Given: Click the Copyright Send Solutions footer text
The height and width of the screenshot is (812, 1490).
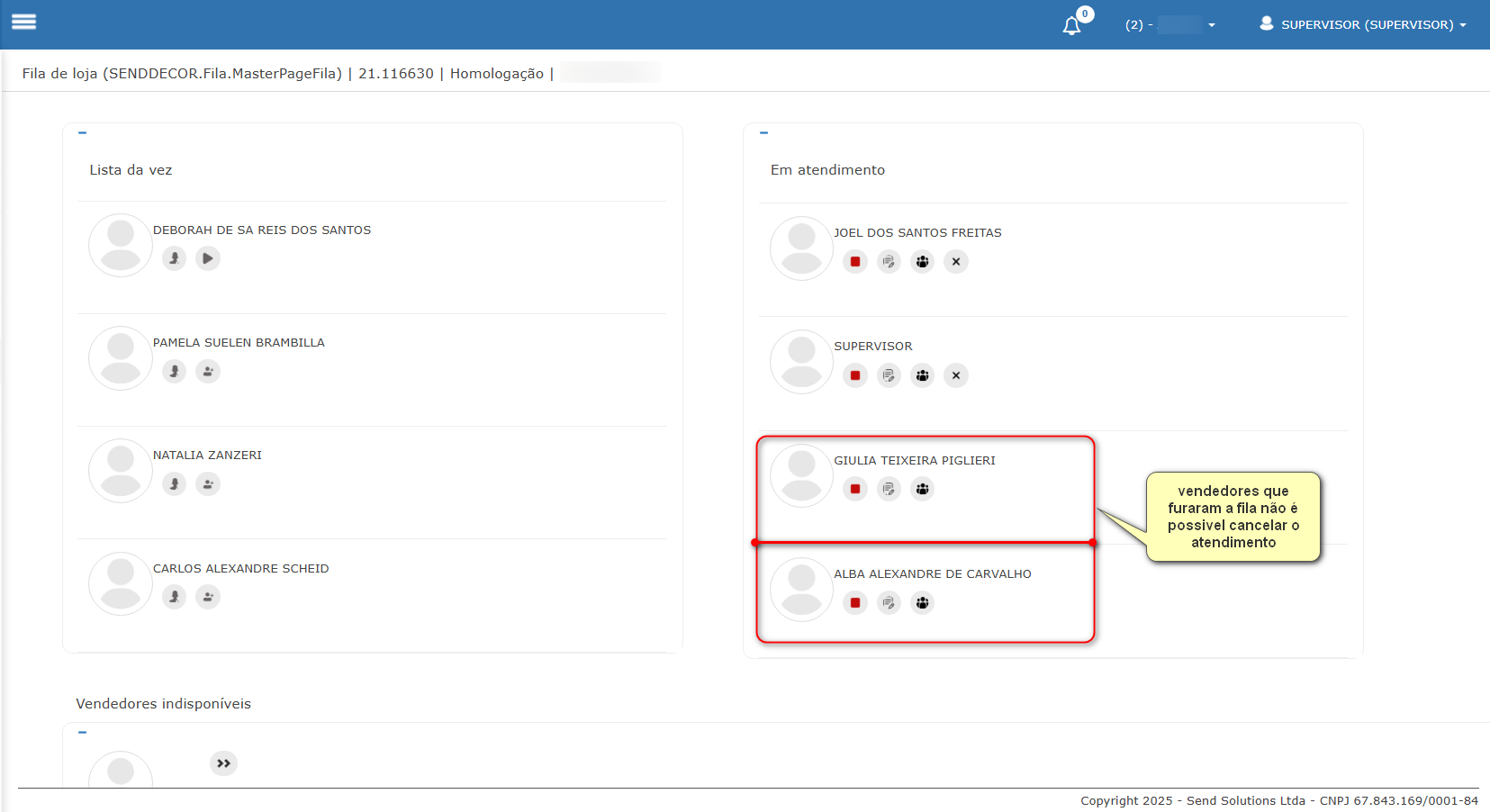Looking at the screenshot, I should point(1279,801).
